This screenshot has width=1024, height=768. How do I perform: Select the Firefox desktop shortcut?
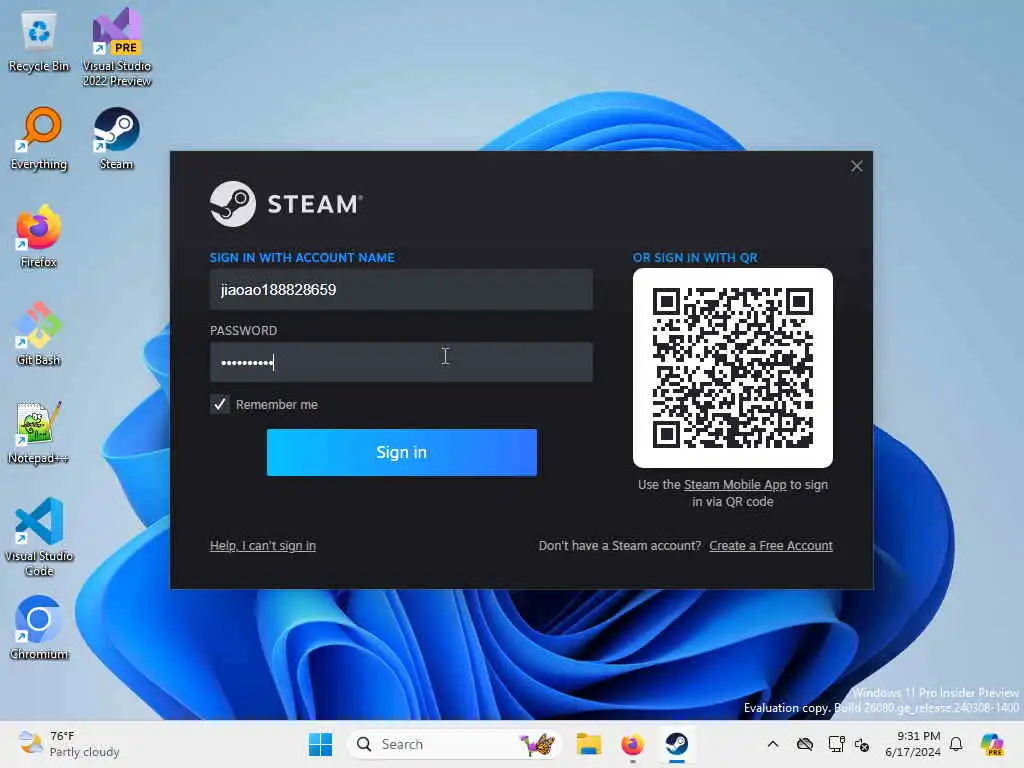coord(39,237)
